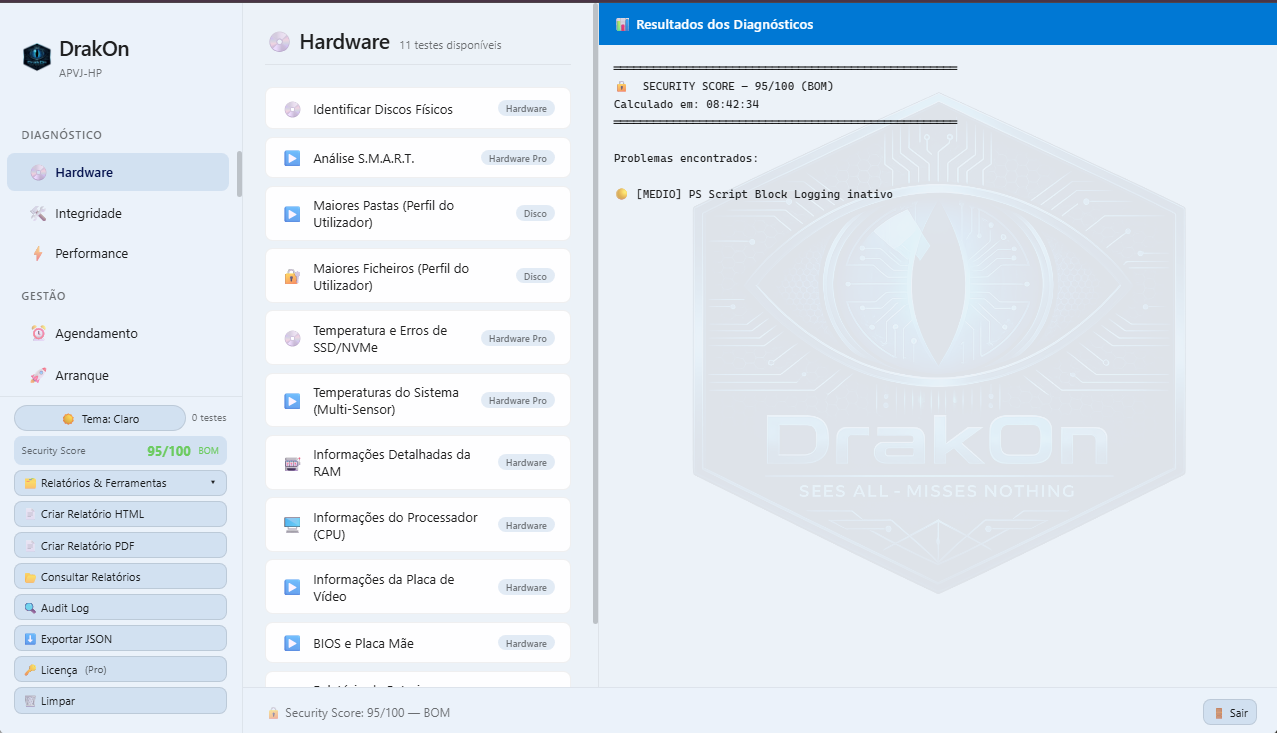Click the '11 testes disponíveis' text
This screenshot has width=1277, height=733.
450,45
